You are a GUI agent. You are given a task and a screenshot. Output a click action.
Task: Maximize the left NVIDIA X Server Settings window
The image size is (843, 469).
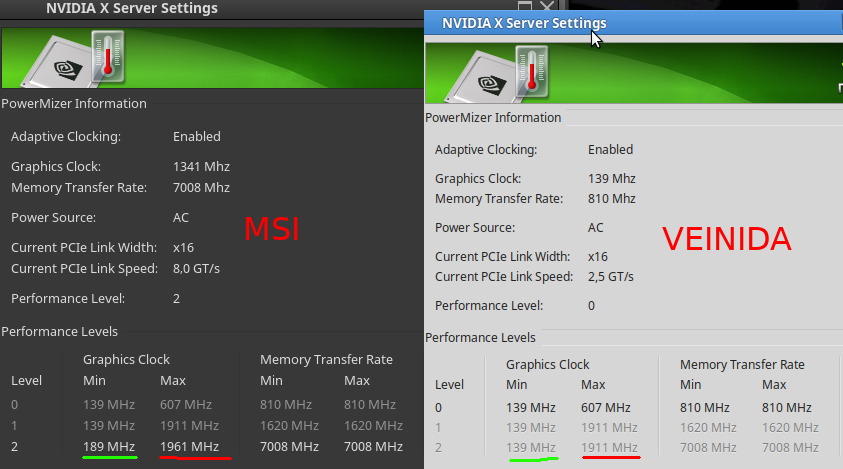(525, 6)
